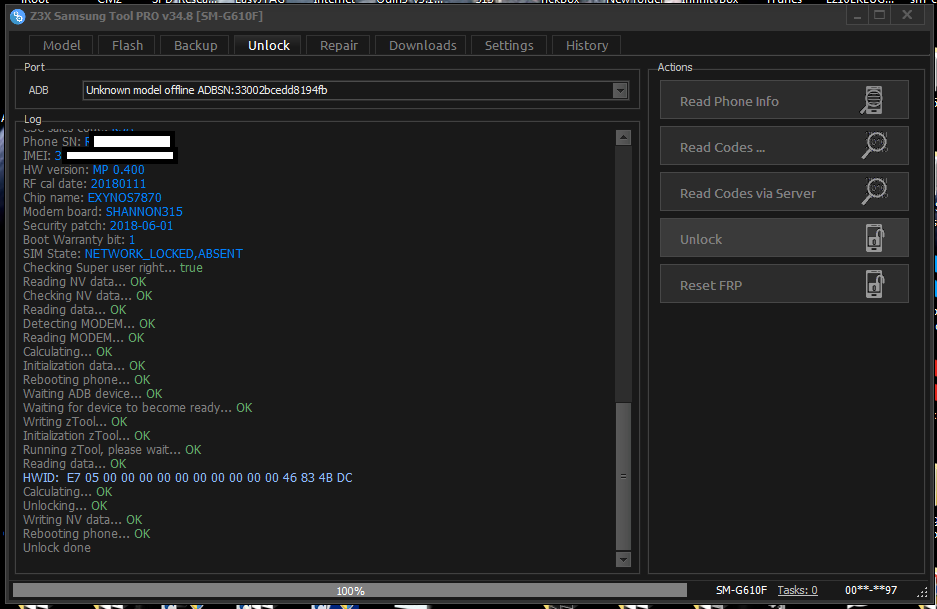
Task: Click the phone-lock icon on Unlock button
Action: click(875, 238)
